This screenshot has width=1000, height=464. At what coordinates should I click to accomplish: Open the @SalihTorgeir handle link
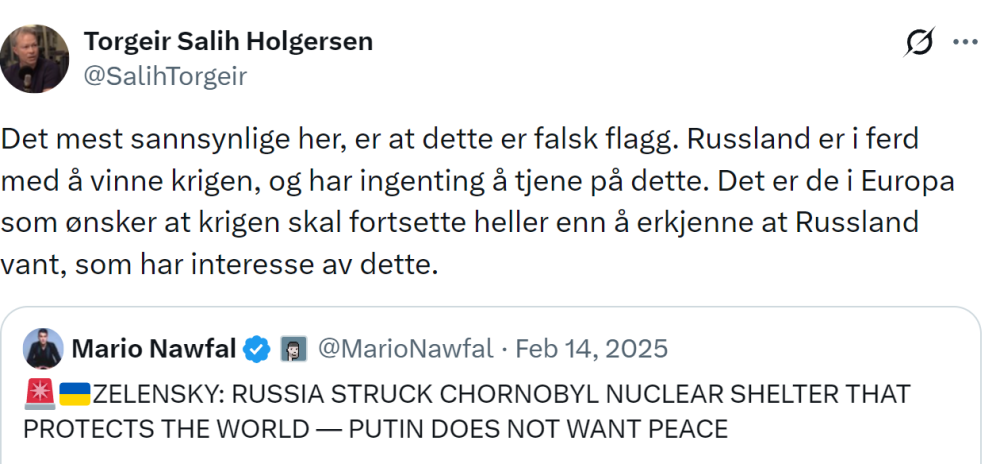tap(165, 76)
